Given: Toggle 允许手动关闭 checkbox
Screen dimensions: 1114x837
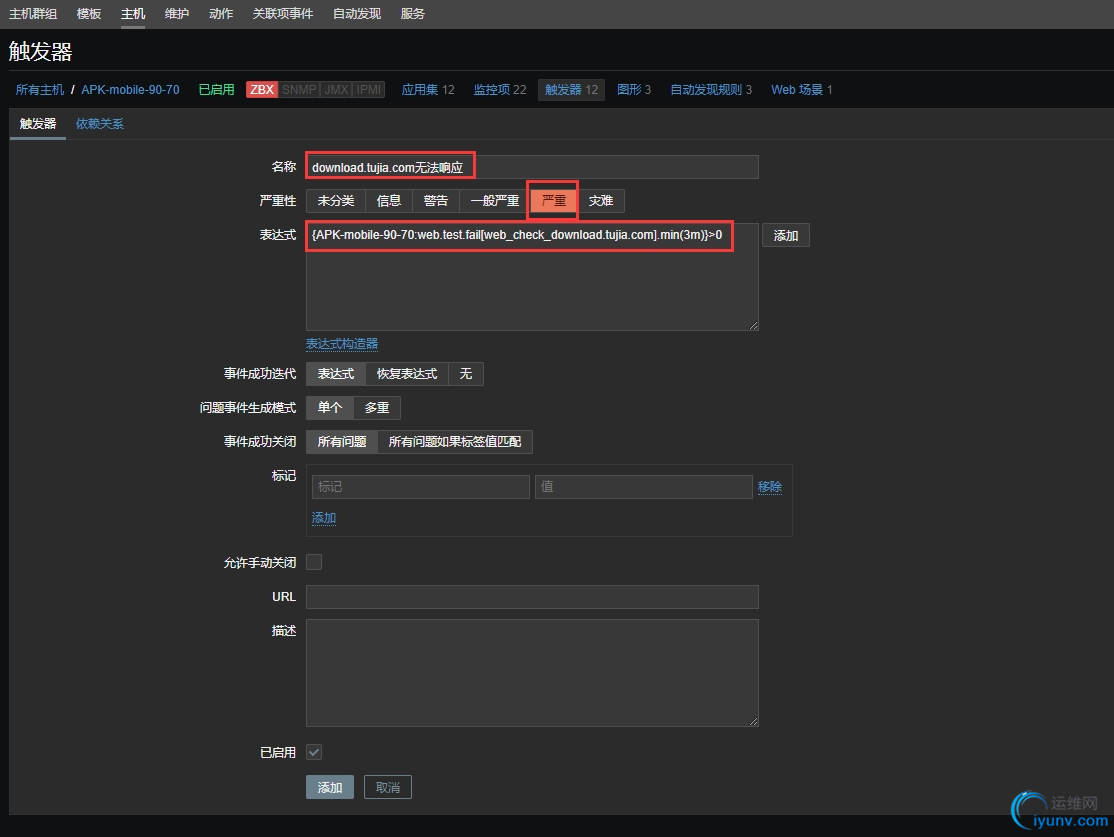Looking at the screenshot, I should pyautogui.click(x=314, y=562).
